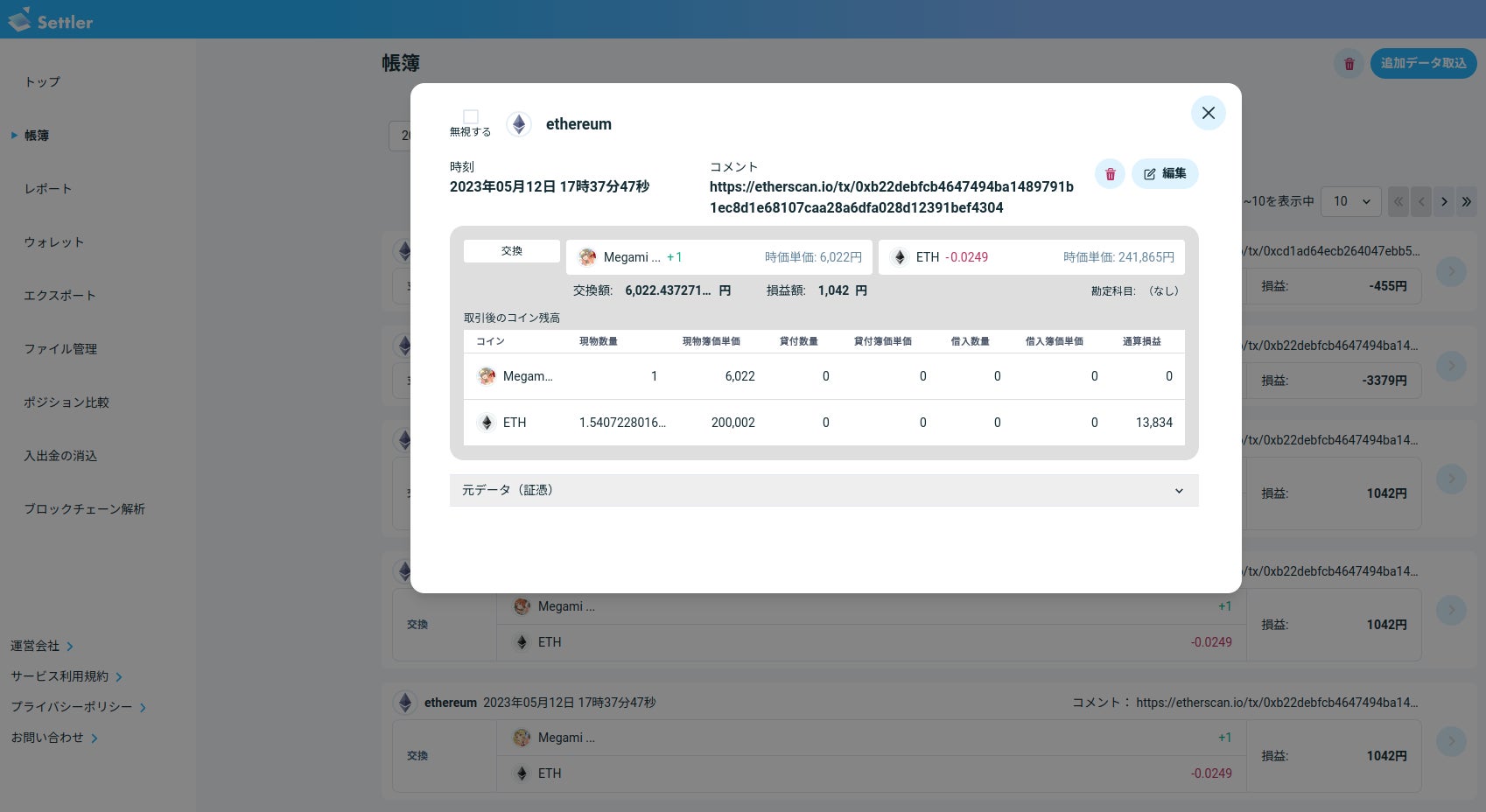Click the red trash icon in the dialog
Viewport: 1486px width, 812px height.
pos(1110,173)
